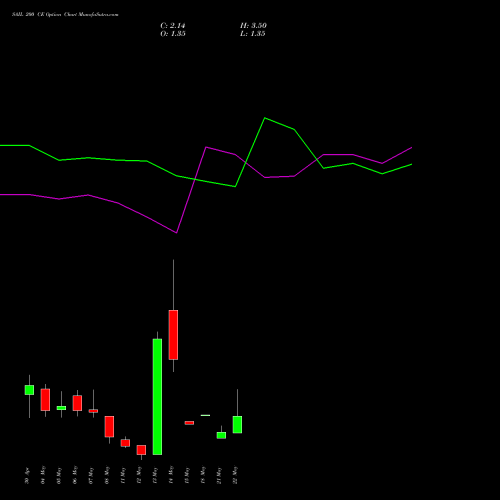Click the close value "C: 2.14"

[173, 26]
